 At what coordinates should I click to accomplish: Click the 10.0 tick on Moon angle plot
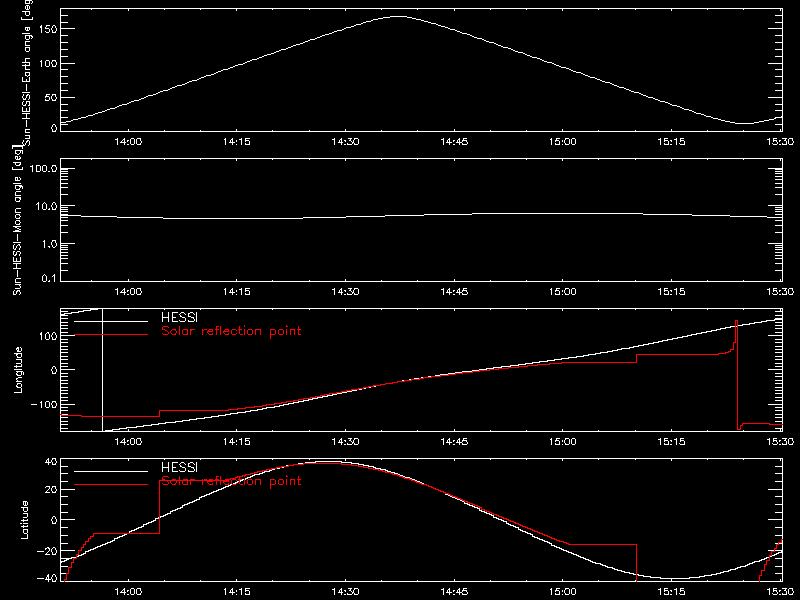pyautogui.click(x=46, y=207)
